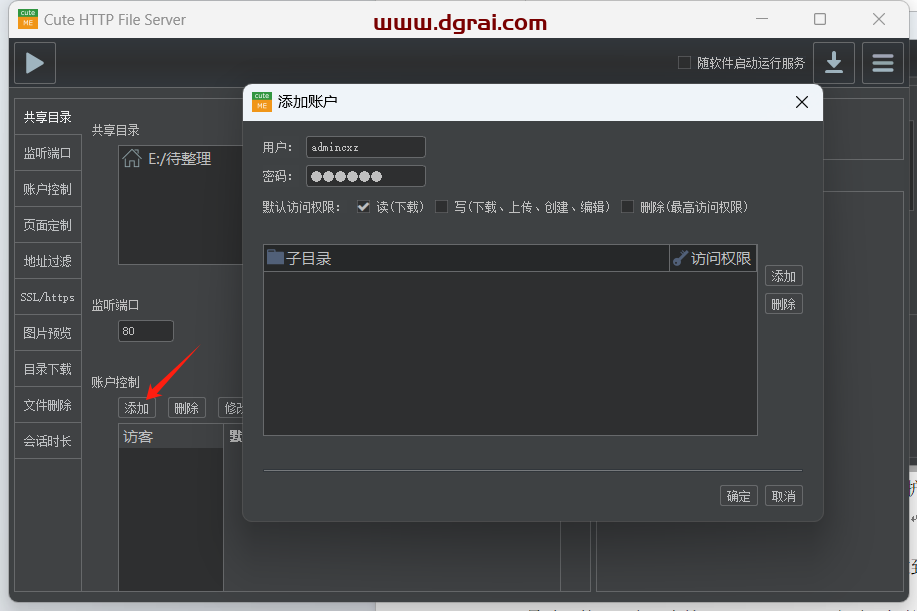Click the 访客 column header
Screen dimensions: 917x611
coord(171,437)
